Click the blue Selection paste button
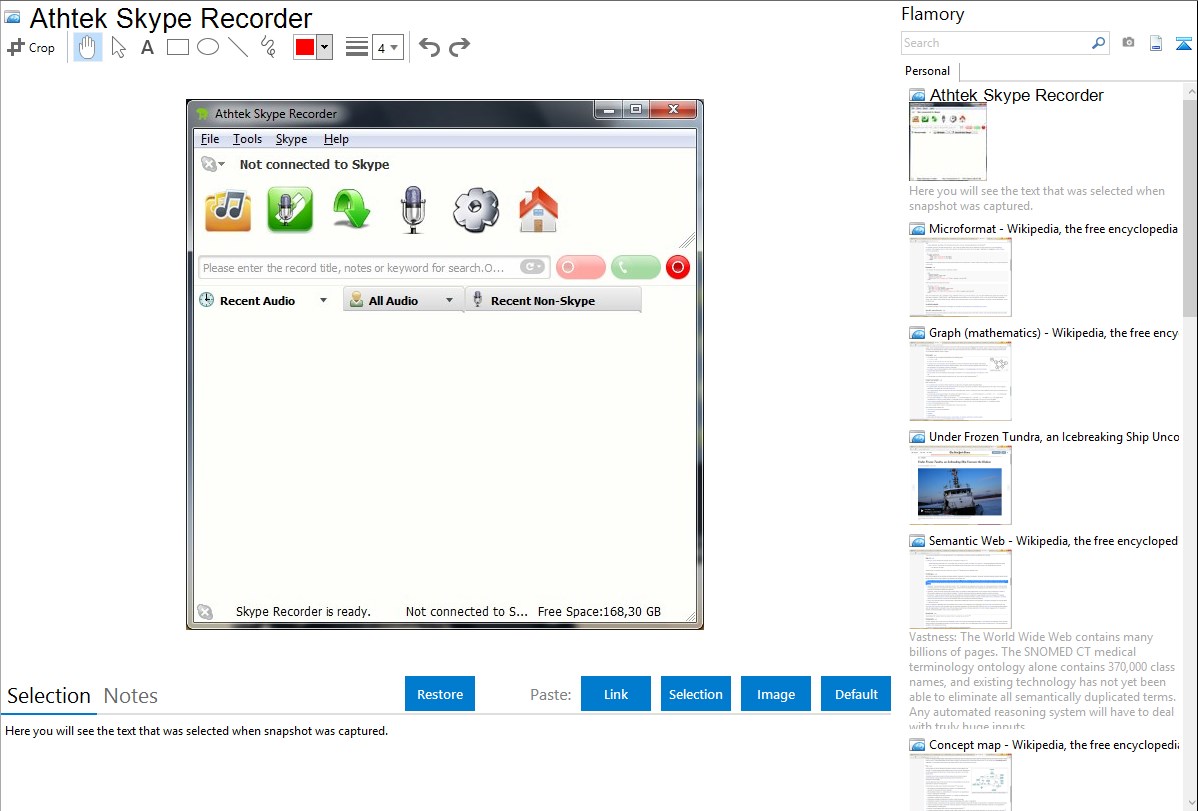Image resolution: width=1198 pixels, height=811 pixels. [x=696, y=694]
